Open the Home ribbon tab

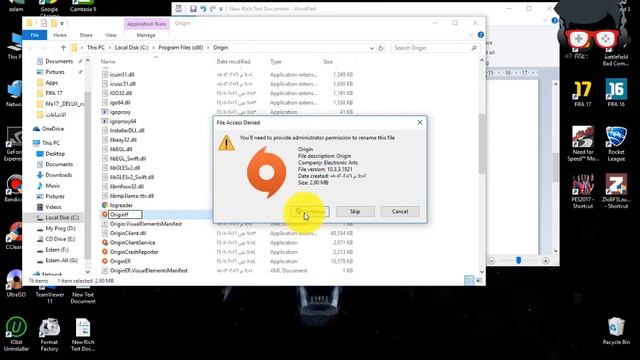pyautogui.click(x=60, y=35)
